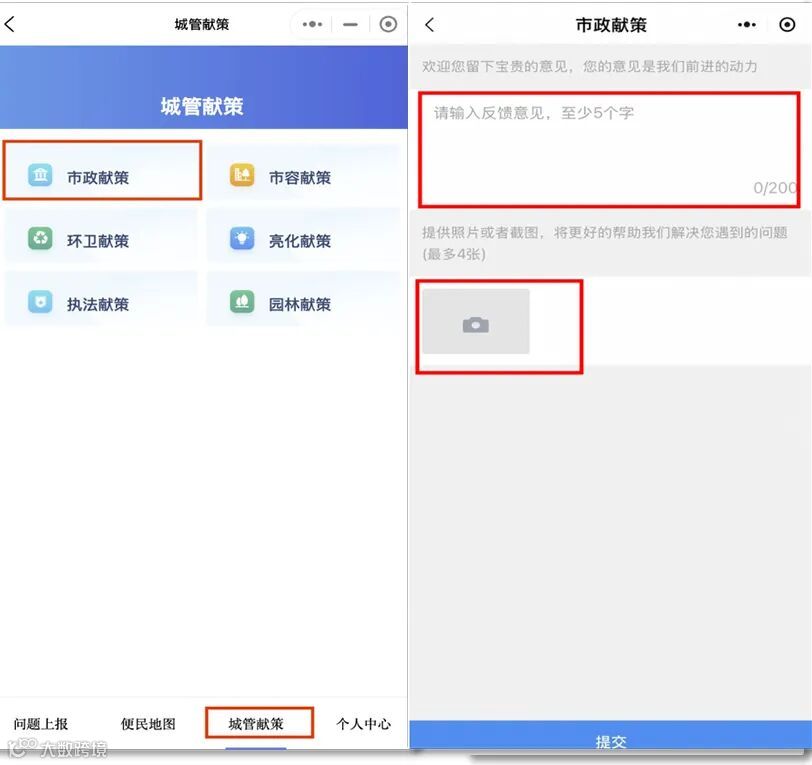Open the 便民地图 tab
812x765 pixels.
pos(147,723)
